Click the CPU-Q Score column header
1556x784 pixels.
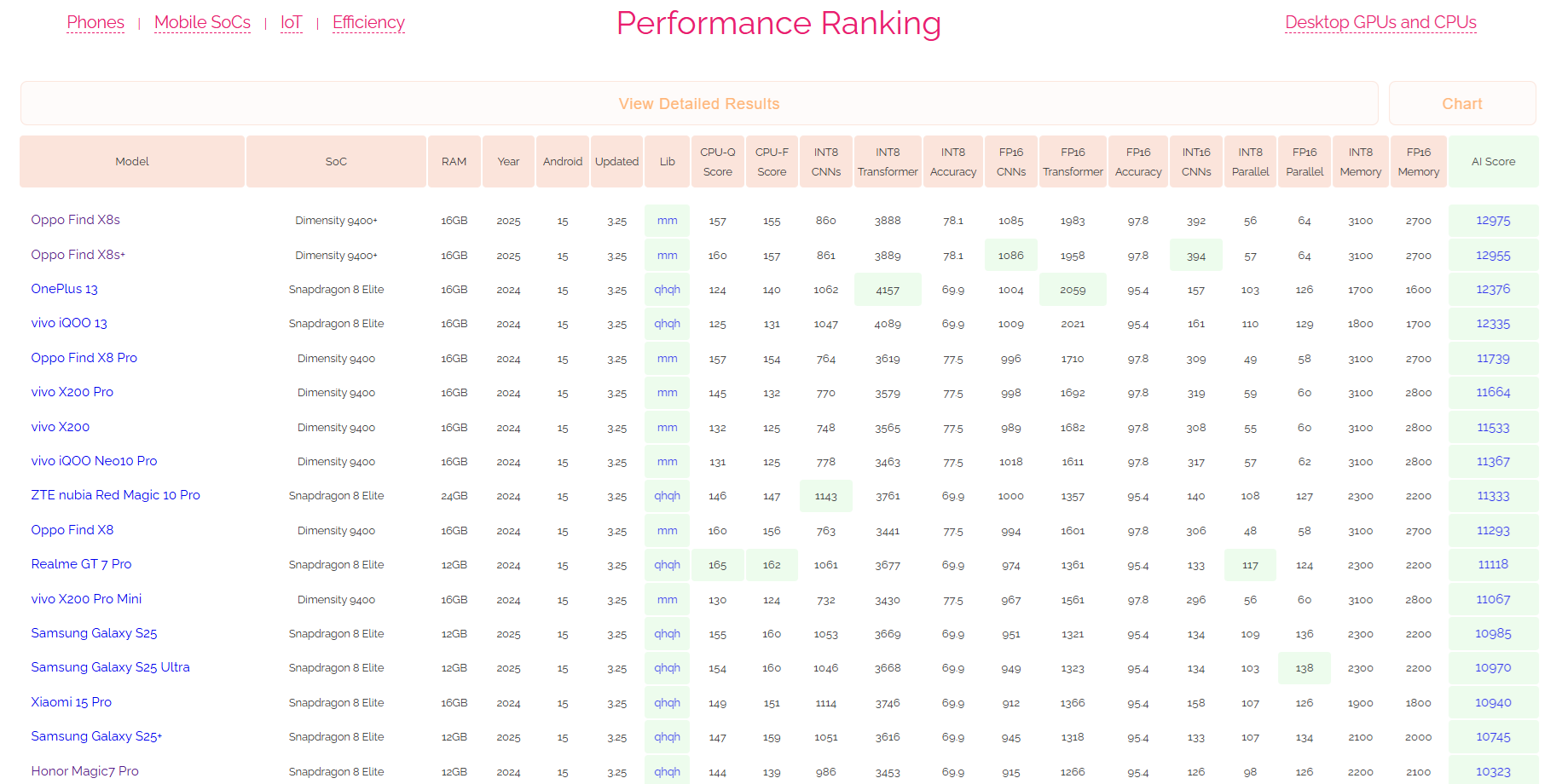click(x=717, y=161)
